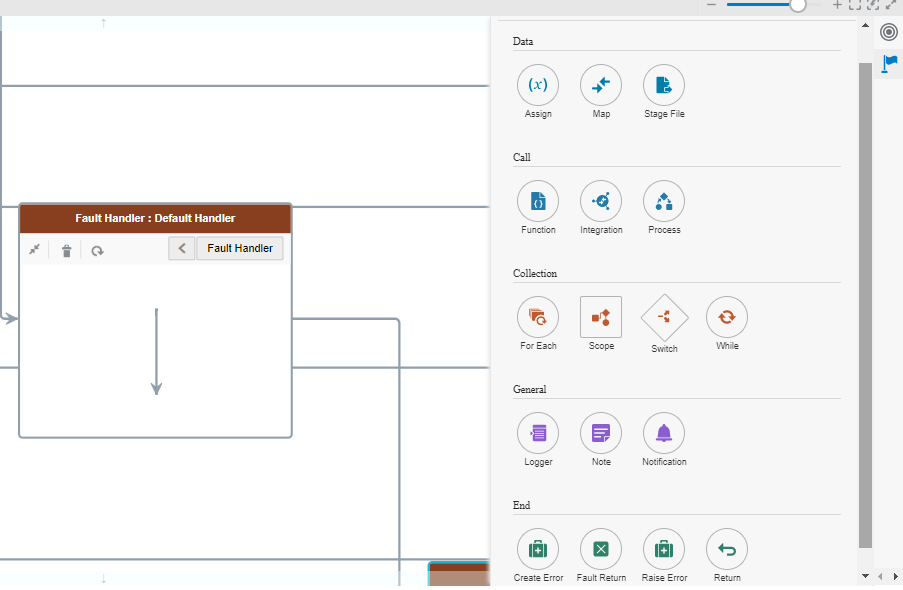903x590 pixels.
Task: Toggle the target triggers panel icon
Action: pyautogui.click(x=889, y=33)
